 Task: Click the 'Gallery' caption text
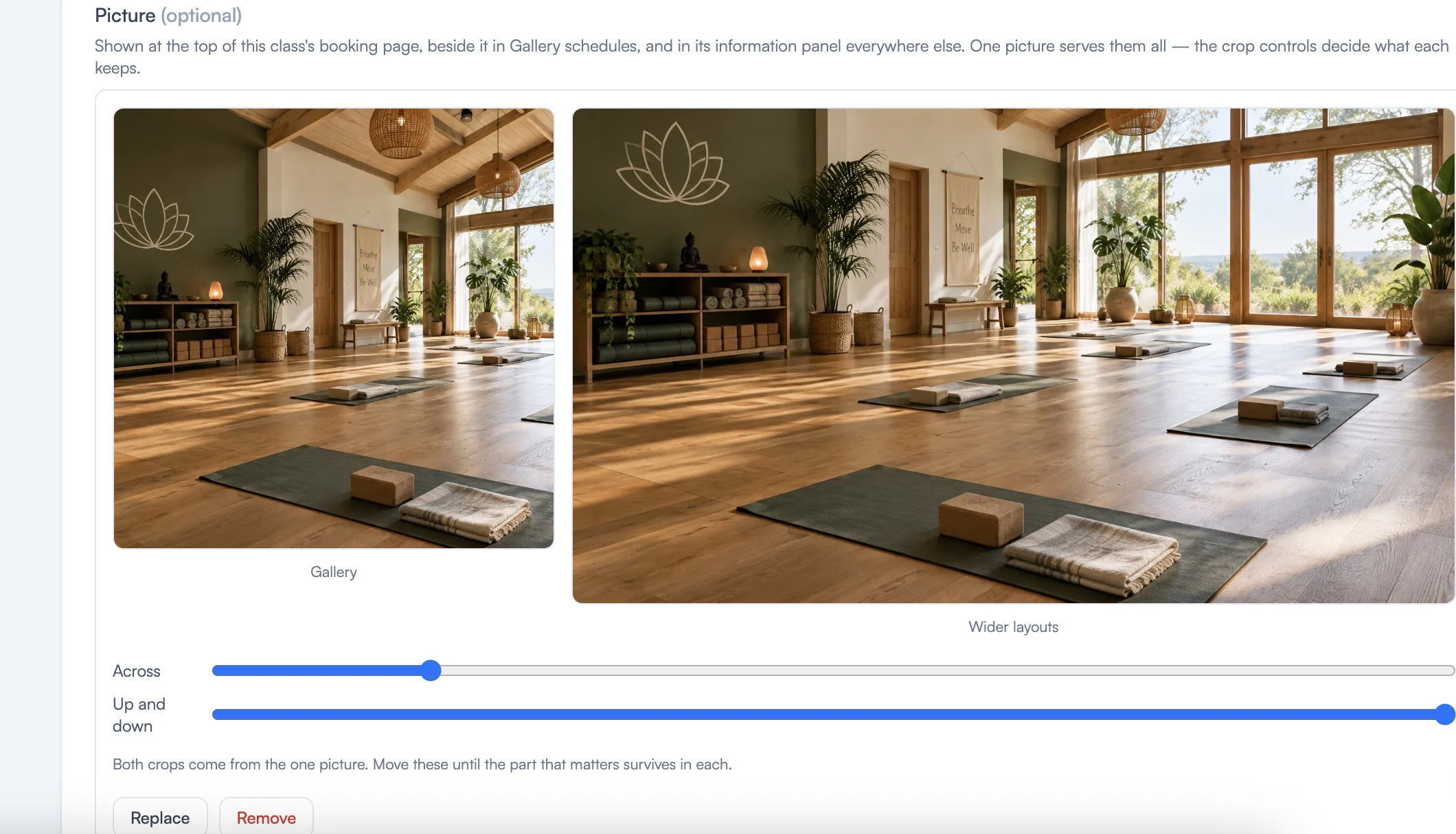tap(334, 572)
